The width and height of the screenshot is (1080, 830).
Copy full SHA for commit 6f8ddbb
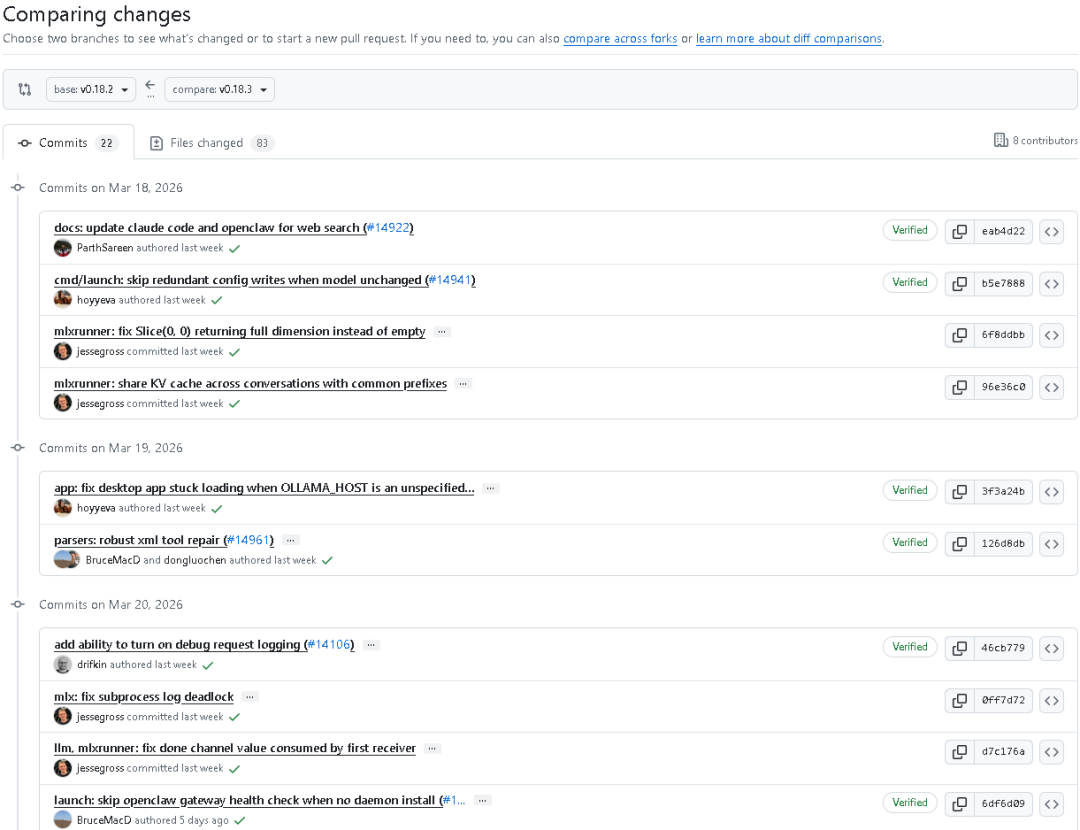pos(959,335)
